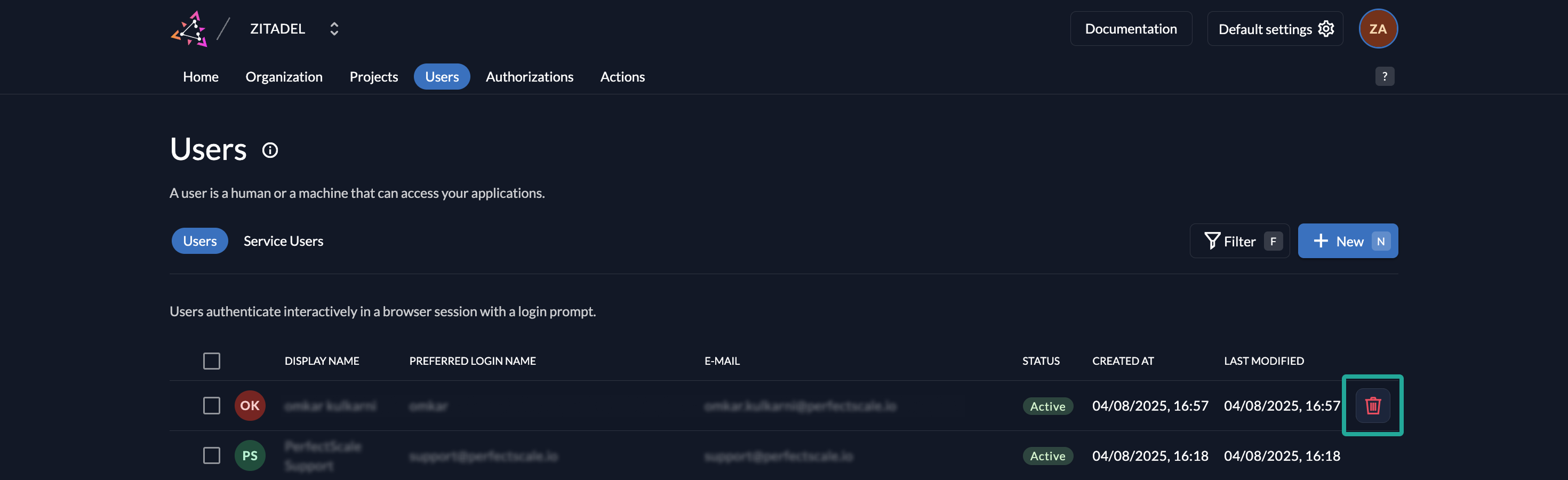Click the OK user avatar
The width and height of the screenshot is (1568, 480).
point(250,406)
